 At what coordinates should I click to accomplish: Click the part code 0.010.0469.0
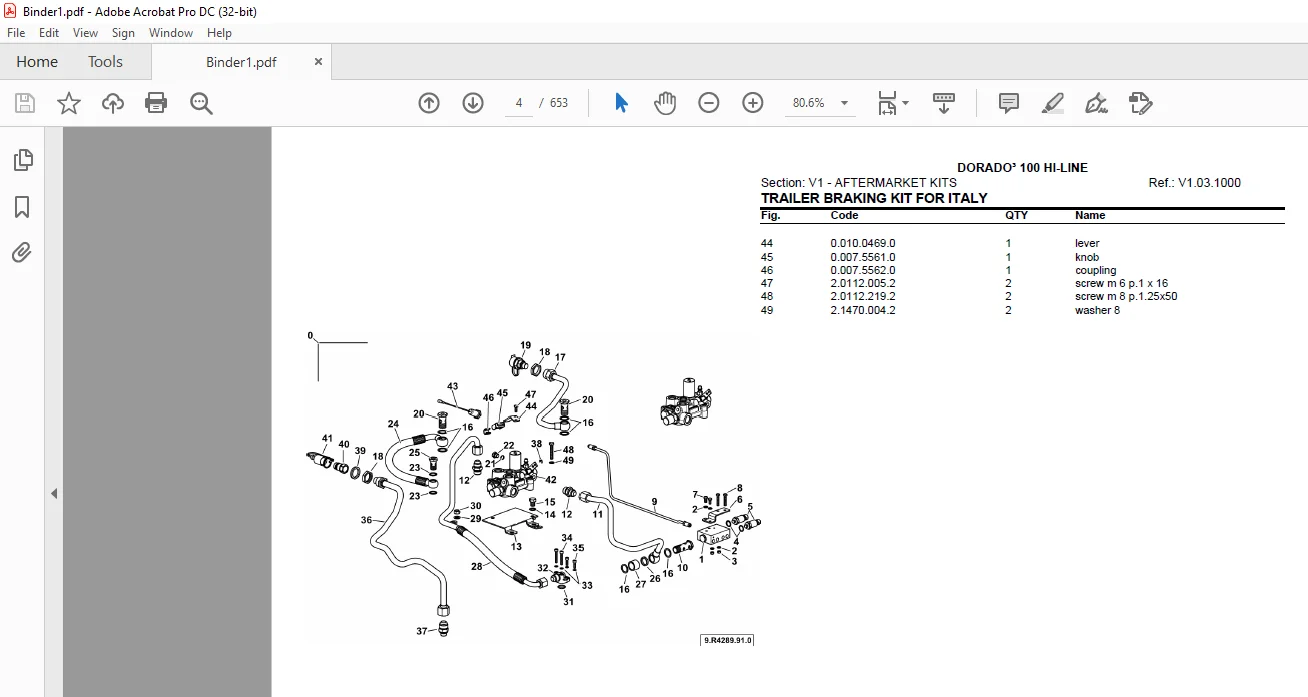[863, 243]
